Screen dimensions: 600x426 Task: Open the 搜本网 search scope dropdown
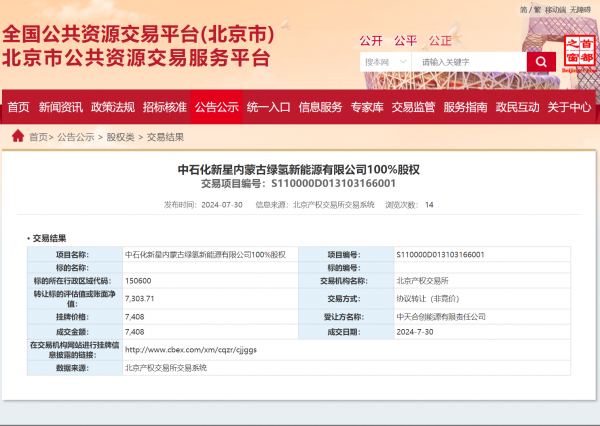tap(385, 62)
